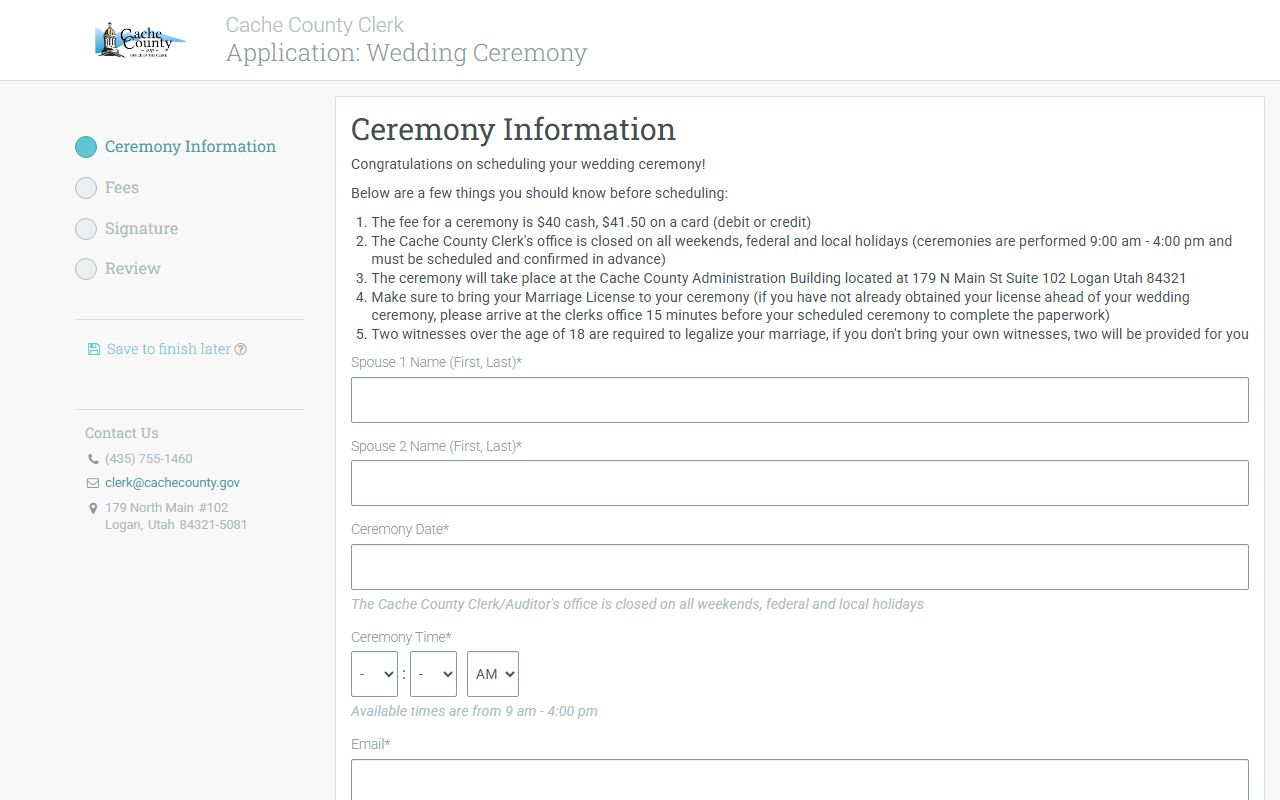Go to the Review step
This screenshot has height=800, width=1280.
(133, 268)
